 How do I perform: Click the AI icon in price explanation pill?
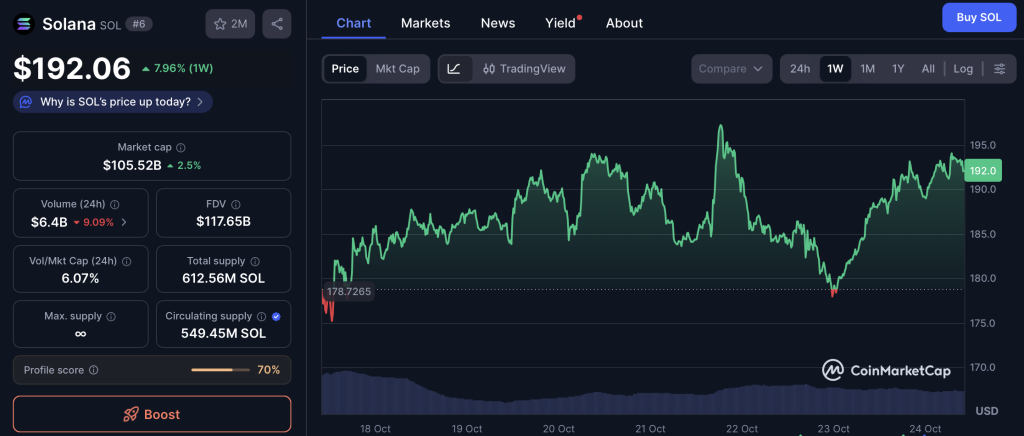tap(27, 102)
